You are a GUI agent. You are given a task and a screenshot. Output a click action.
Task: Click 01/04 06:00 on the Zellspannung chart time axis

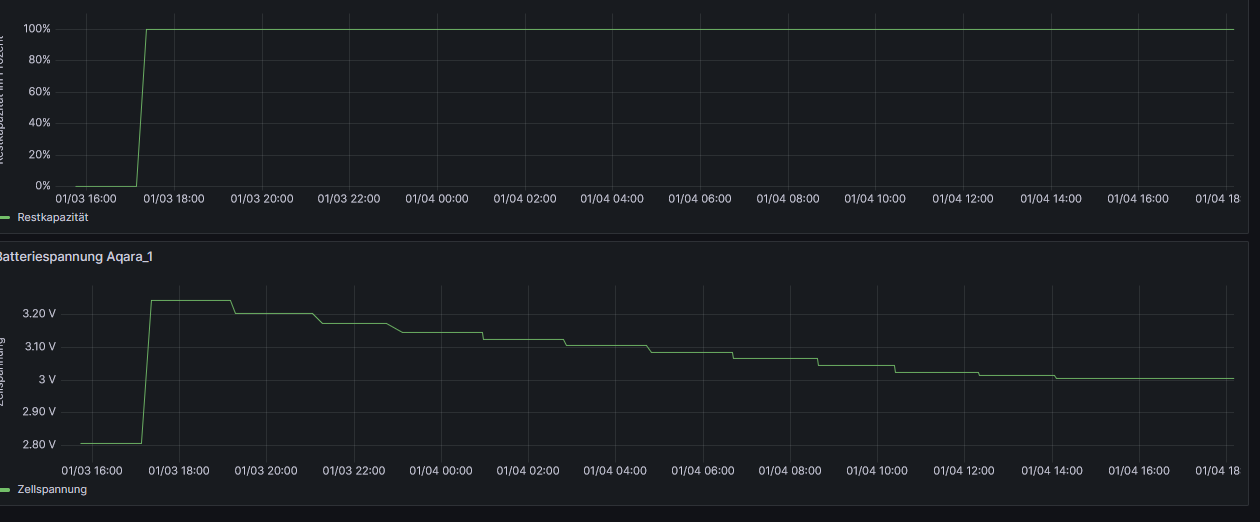click(x=703, y=470)
